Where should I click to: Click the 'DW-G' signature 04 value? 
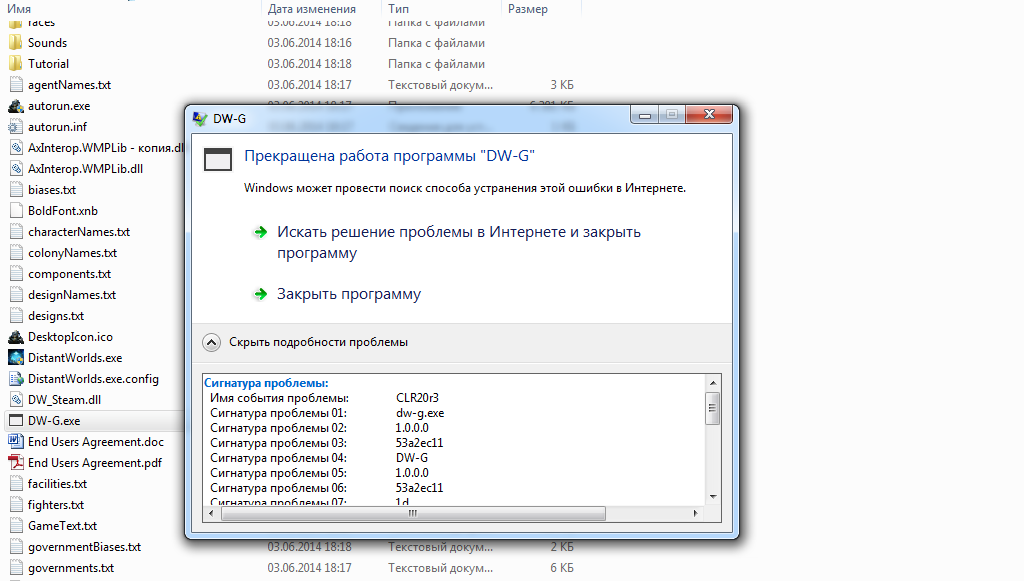click(x=412, y=458)
